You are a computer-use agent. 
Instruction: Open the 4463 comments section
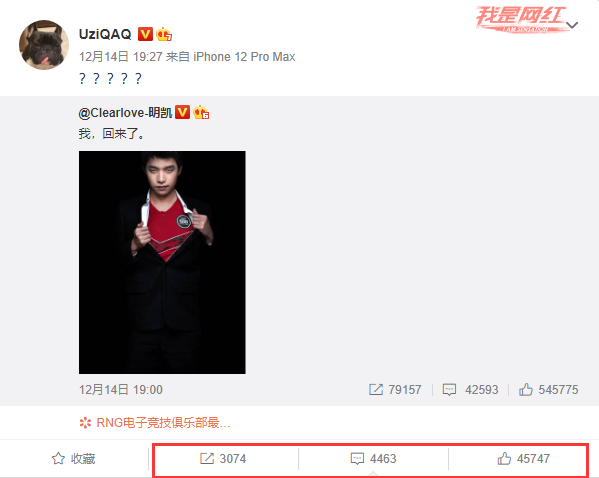(374, 459)
